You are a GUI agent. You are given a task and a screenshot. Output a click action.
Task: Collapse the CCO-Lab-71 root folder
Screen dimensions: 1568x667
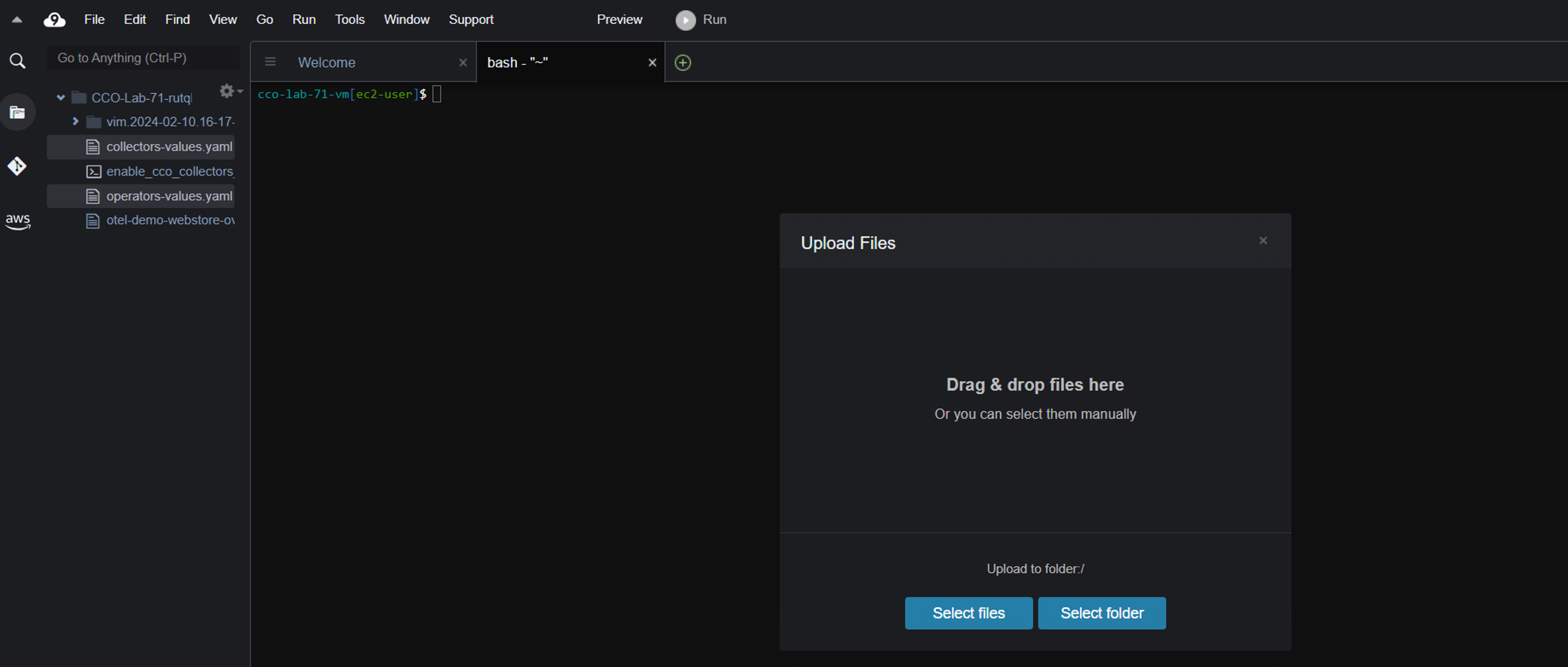pos(60,97)
